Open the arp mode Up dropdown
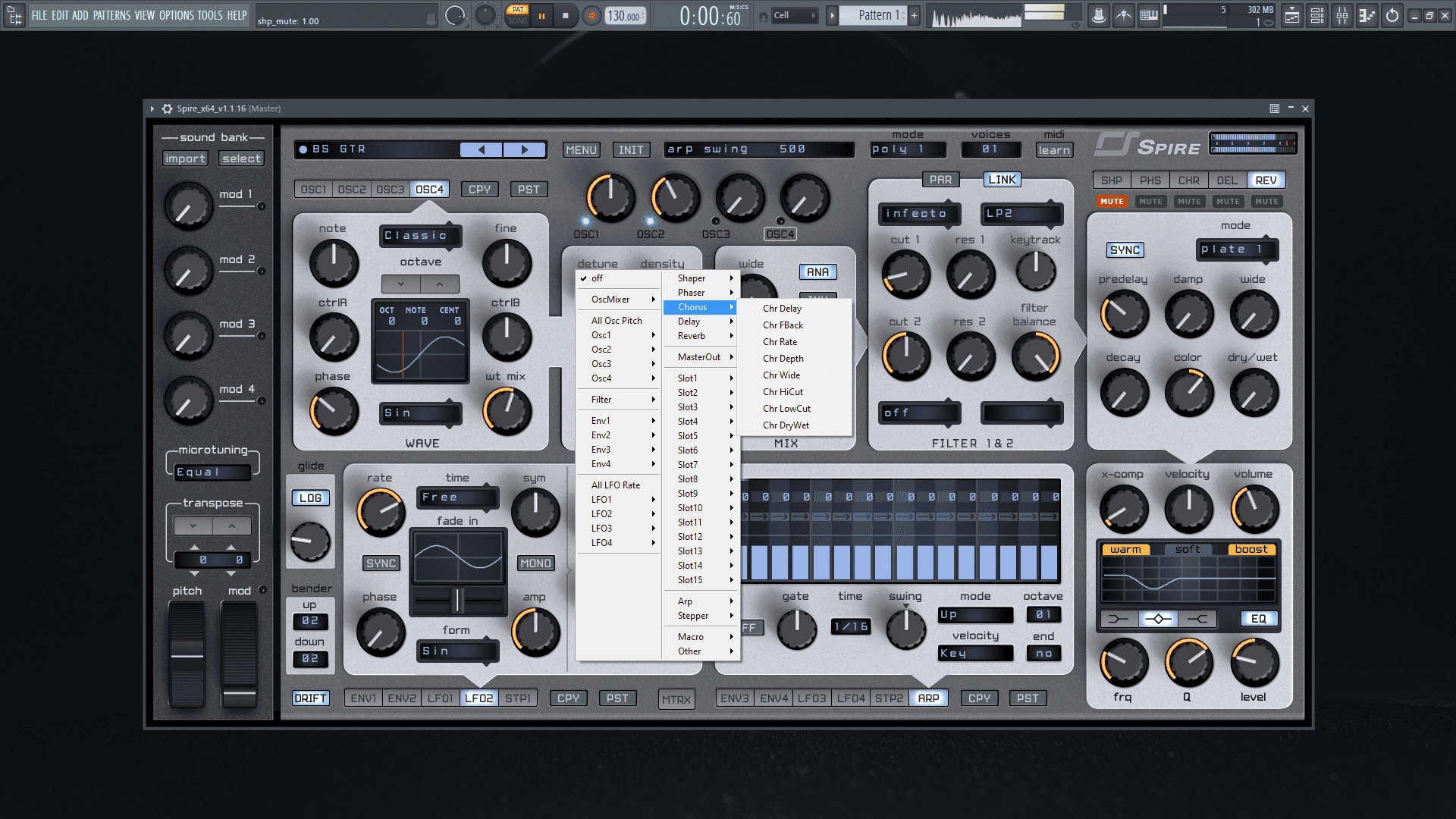 pos(975,615)
